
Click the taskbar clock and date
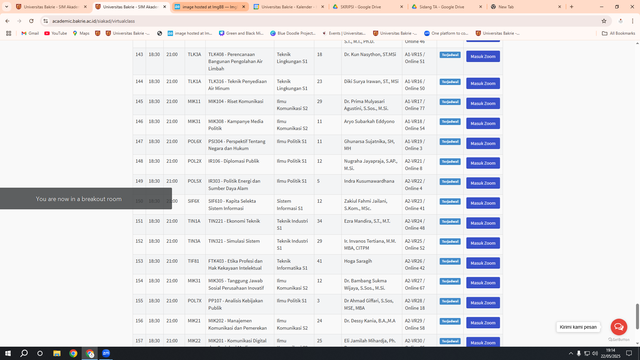point(610,353)
